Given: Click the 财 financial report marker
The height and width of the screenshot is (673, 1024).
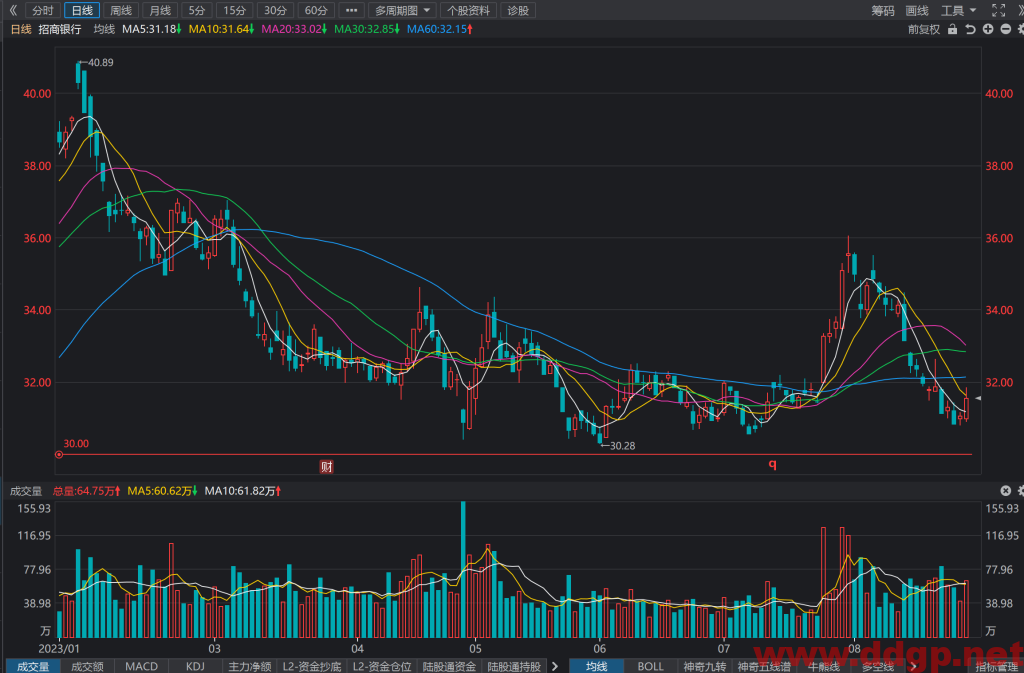Looking at the screenshot, I should (327, 467).
